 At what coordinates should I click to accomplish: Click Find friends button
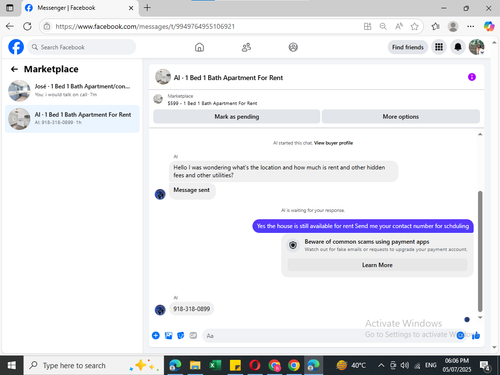(x=408, y=47)
